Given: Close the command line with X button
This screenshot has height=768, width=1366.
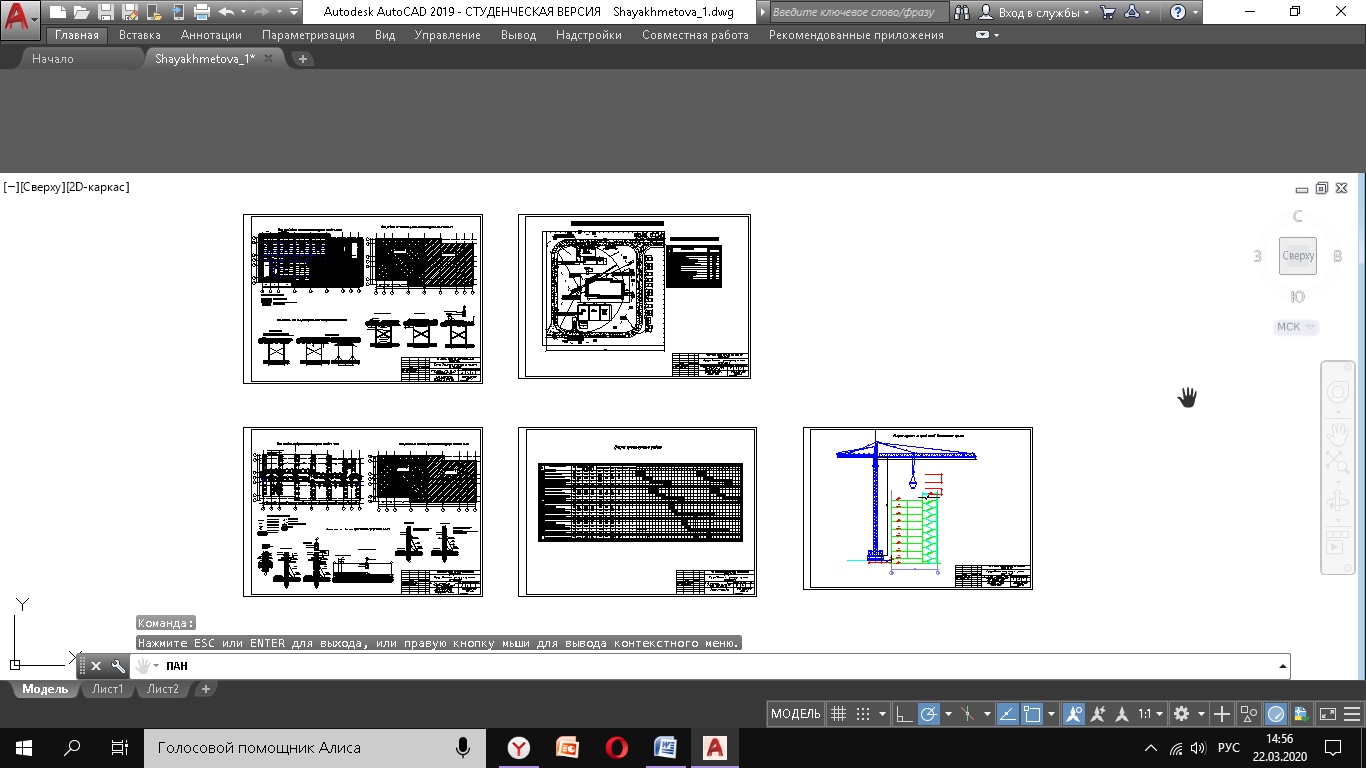Looking at the screenshot, I should pyautogui.click(x=96, y=666).
